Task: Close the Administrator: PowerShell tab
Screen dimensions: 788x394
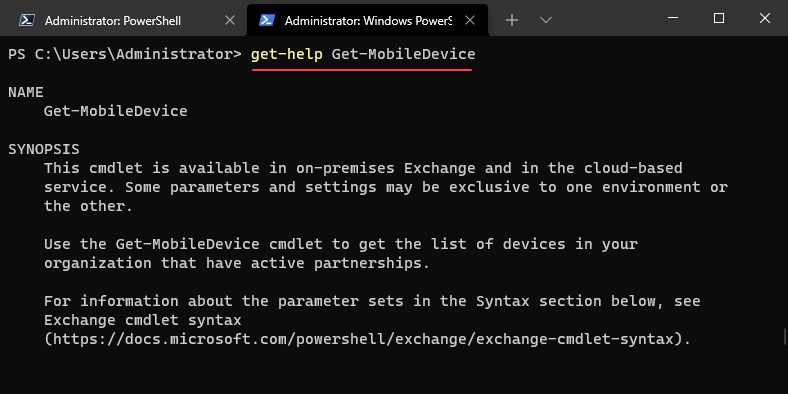Action: [230, 20]
